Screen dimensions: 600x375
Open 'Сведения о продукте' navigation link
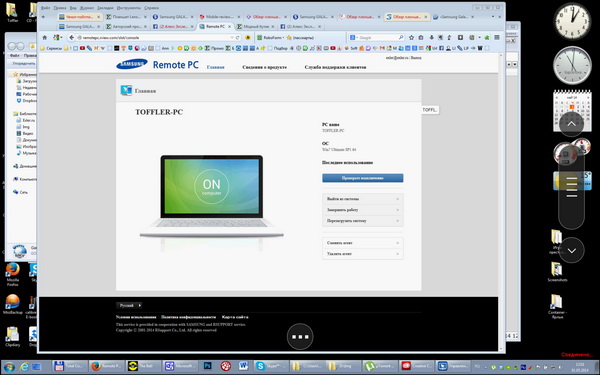(x=264, y=67)
